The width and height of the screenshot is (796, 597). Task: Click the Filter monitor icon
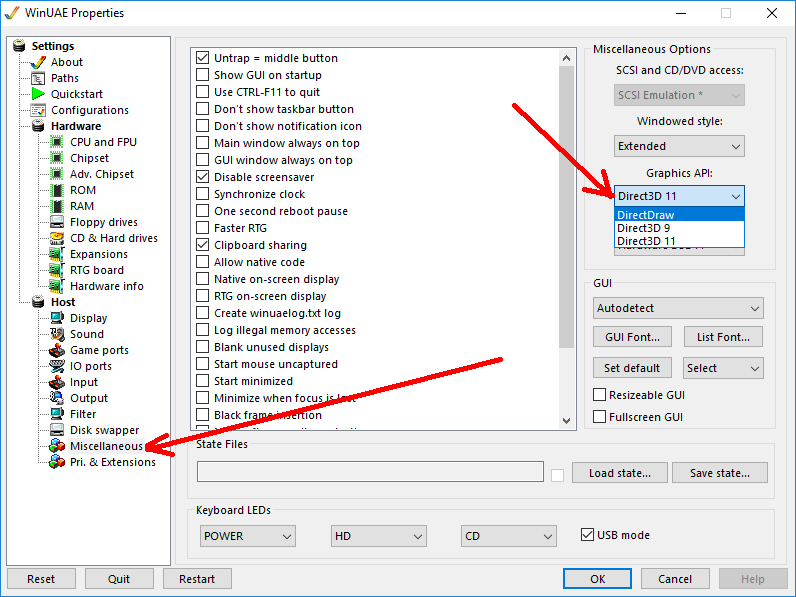[x=57, y=414]
